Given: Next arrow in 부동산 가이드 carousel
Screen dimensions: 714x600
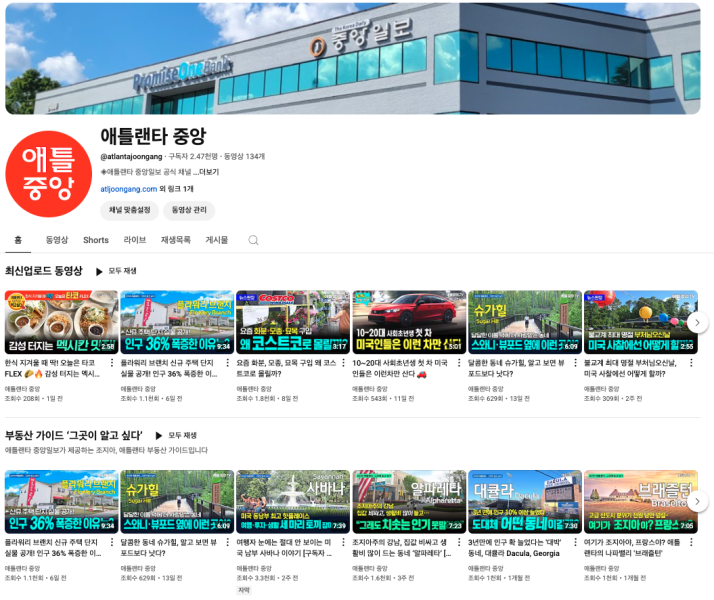Looking at the screenshot, I should 697,502.
